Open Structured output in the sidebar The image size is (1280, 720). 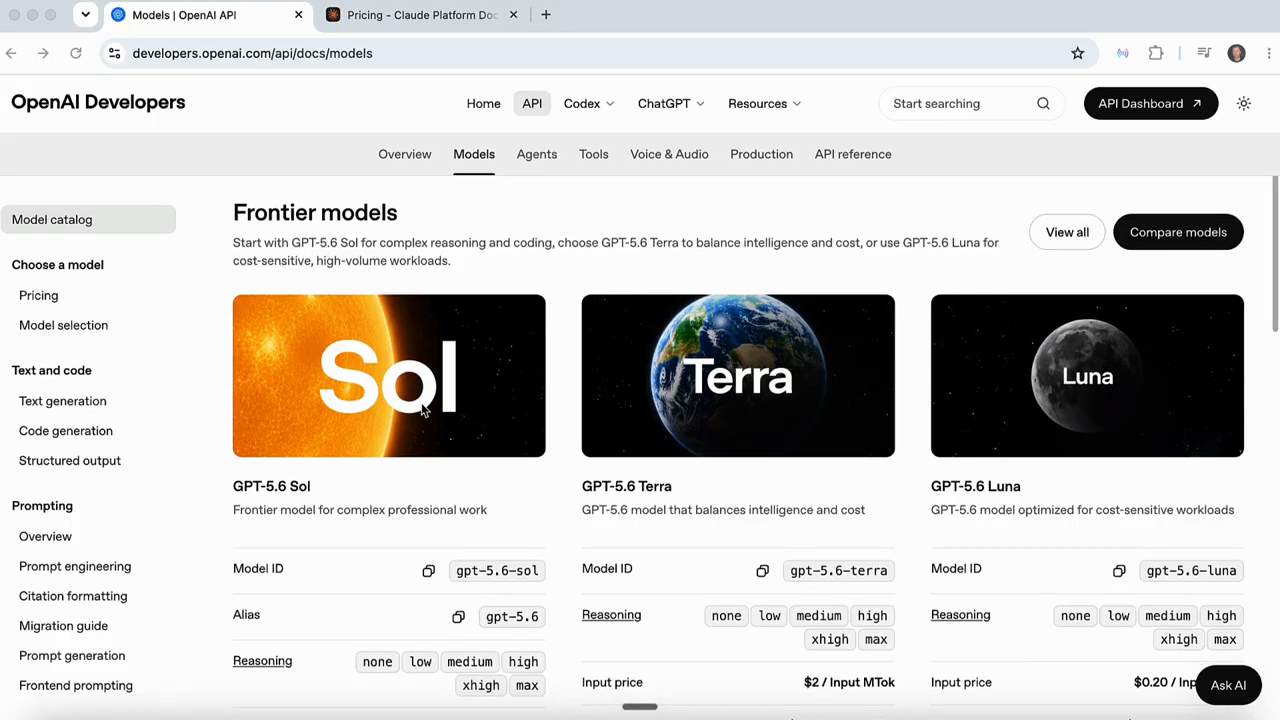click(x=70, y=461)
